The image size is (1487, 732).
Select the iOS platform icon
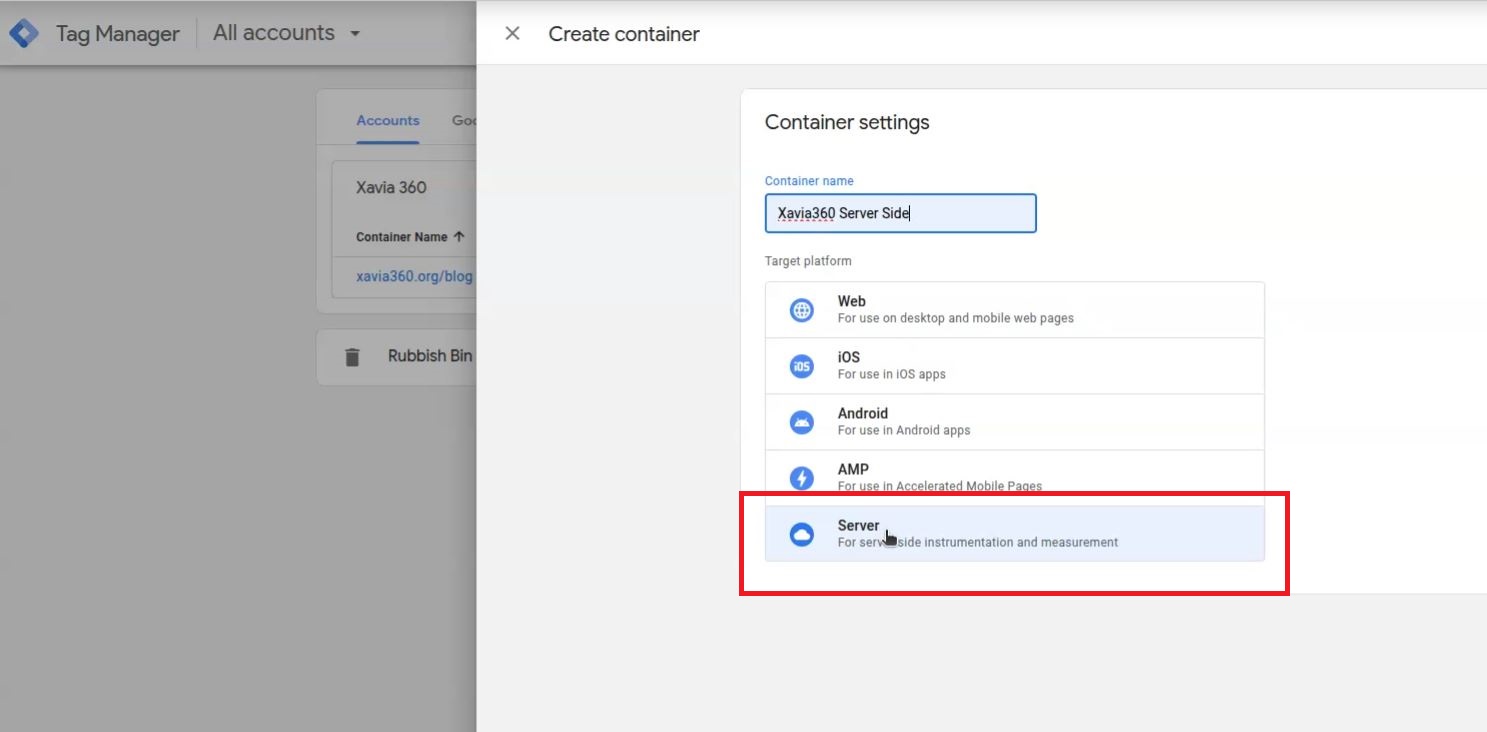(x=802, y=366)
